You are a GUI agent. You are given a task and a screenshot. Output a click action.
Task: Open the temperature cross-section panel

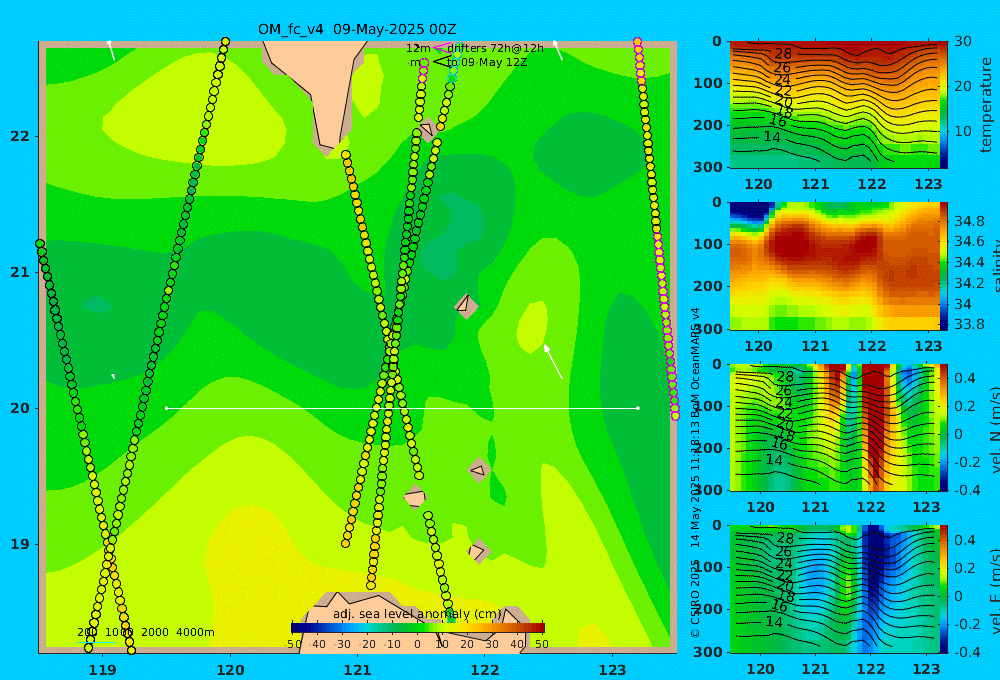[x=834, y=105]
